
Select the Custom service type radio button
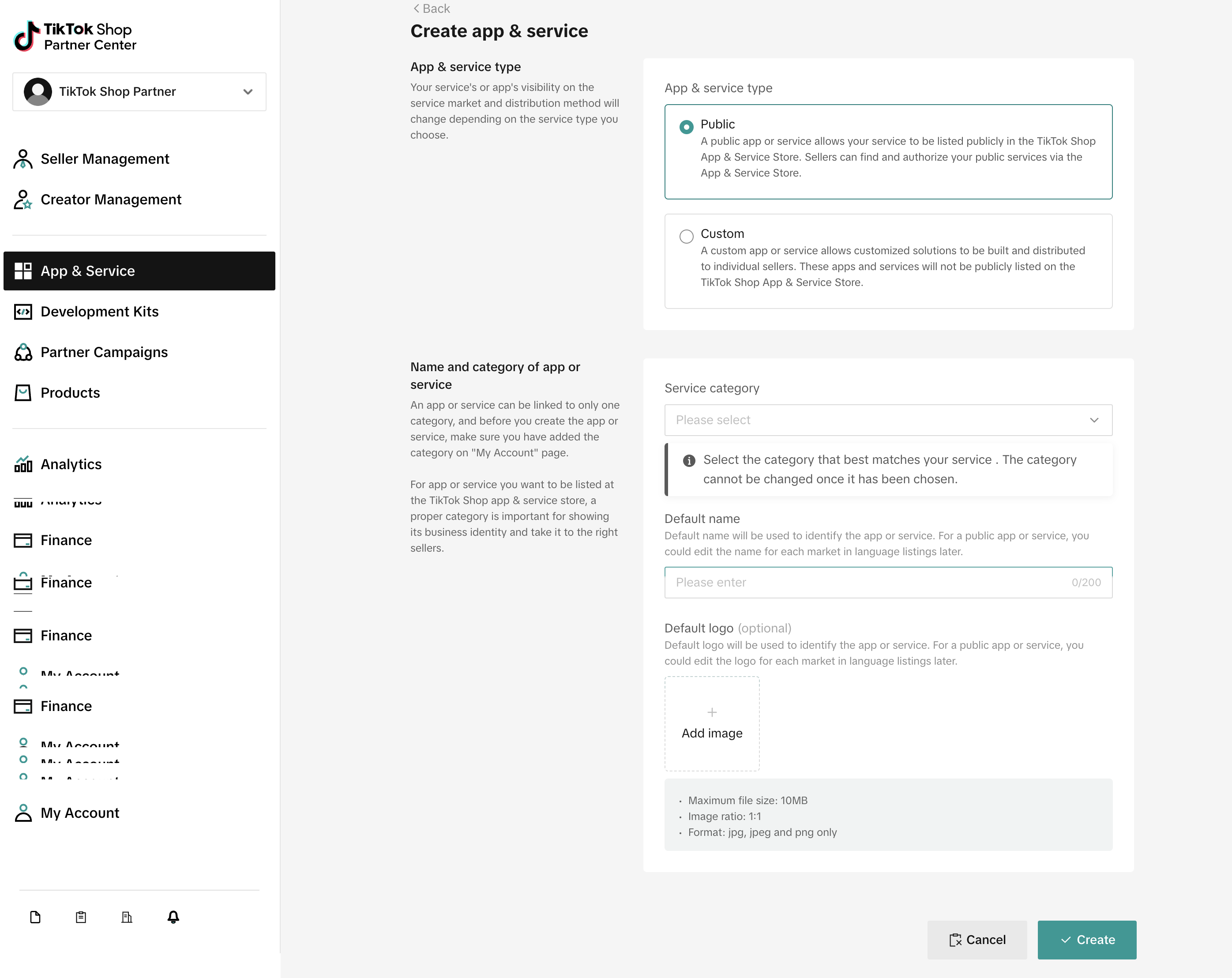pos(686,236)
